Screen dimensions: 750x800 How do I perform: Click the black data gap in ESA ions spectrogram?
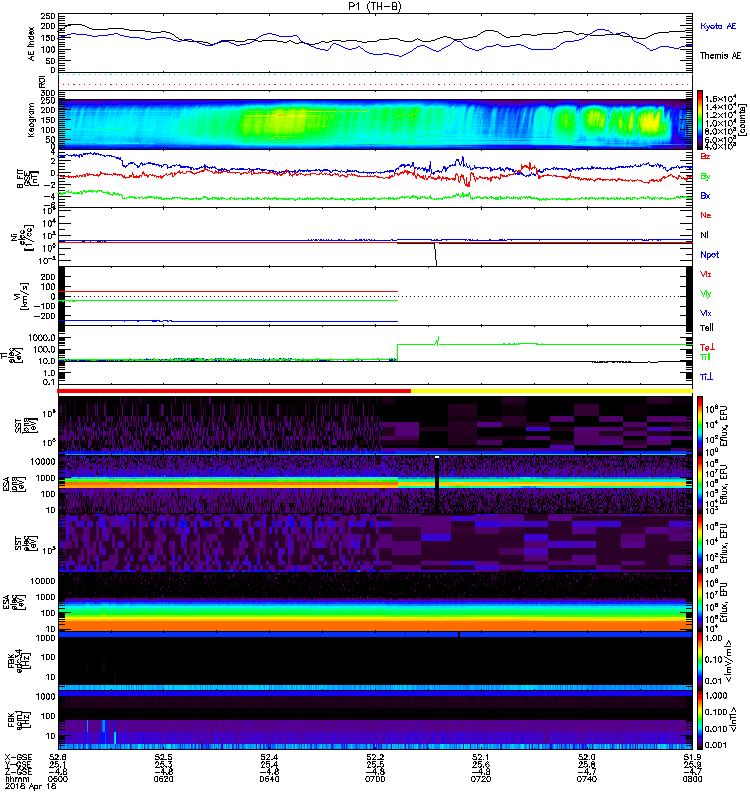point(437,485)
